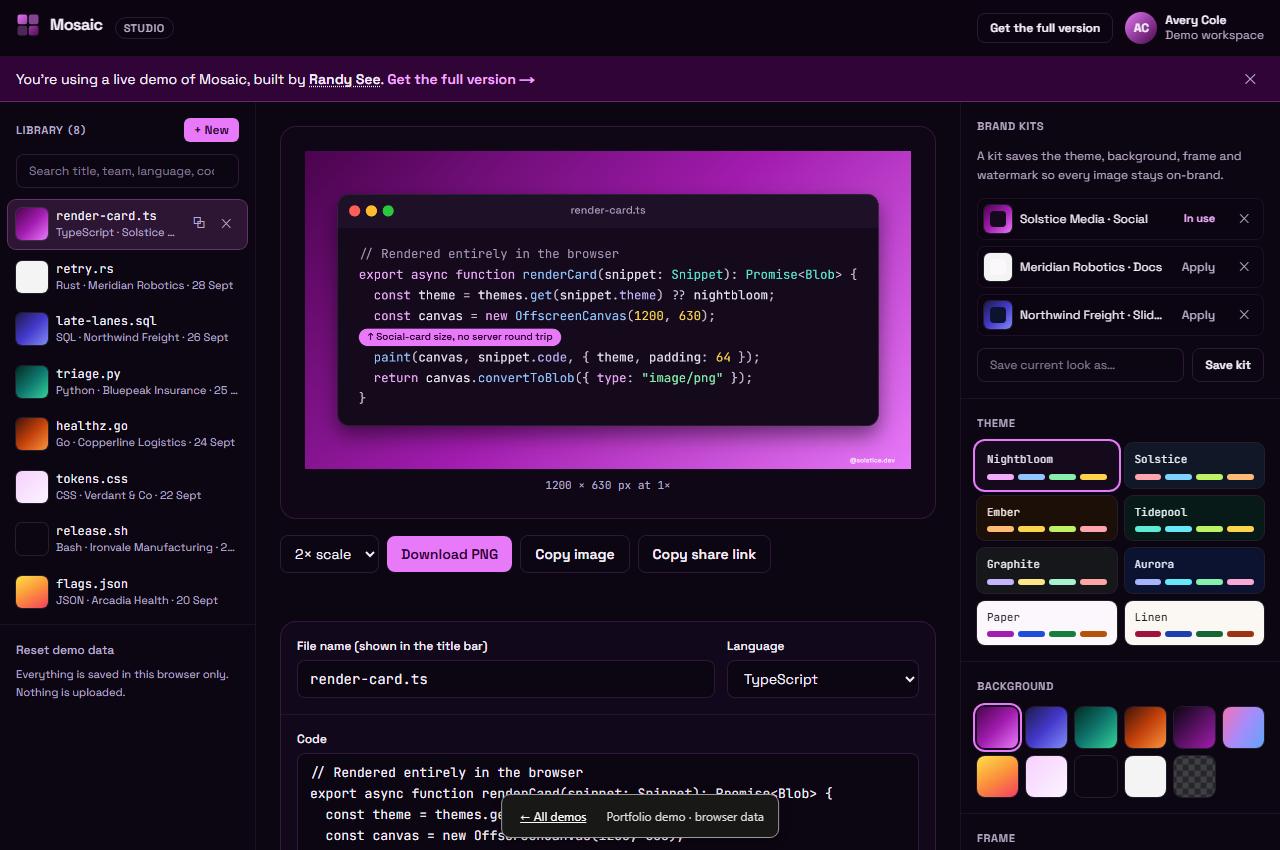Click the Save kit button
Screen dimensions: 1280x850
click(1228, 365)
